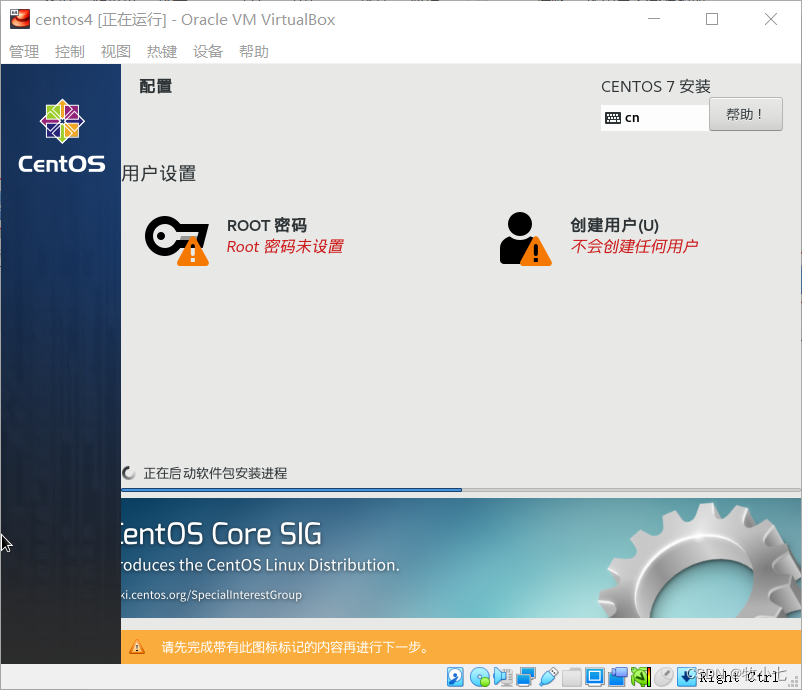Click the keyboard icon beside cn
The width and height of the screenshot is (802, 690).
click(x=613, y=118)
